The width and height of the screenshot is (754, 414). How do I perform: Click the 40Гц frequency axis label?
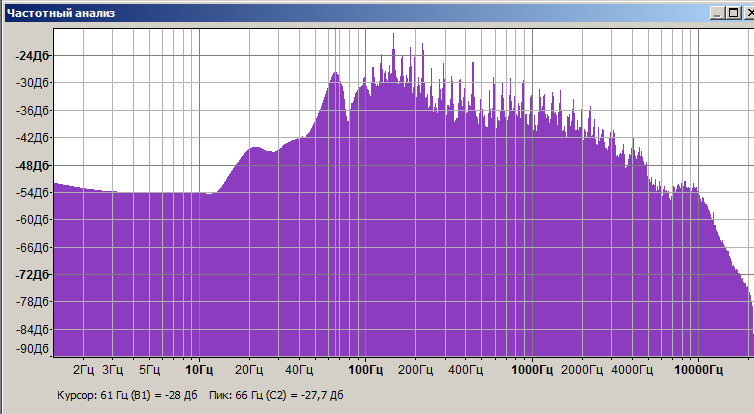pyautogui.click(x=299, y=370)
